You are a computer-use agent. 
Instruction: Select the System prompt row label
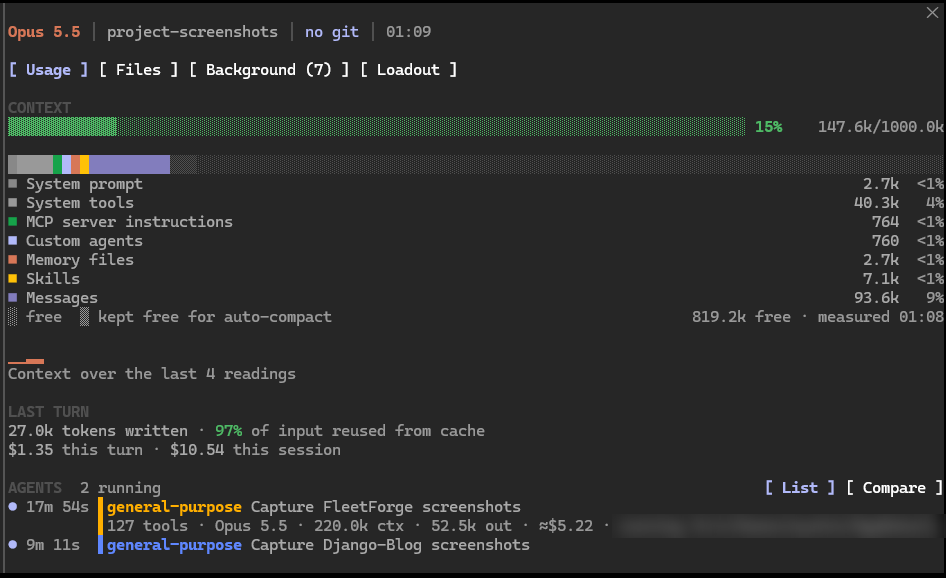(84, 184)
